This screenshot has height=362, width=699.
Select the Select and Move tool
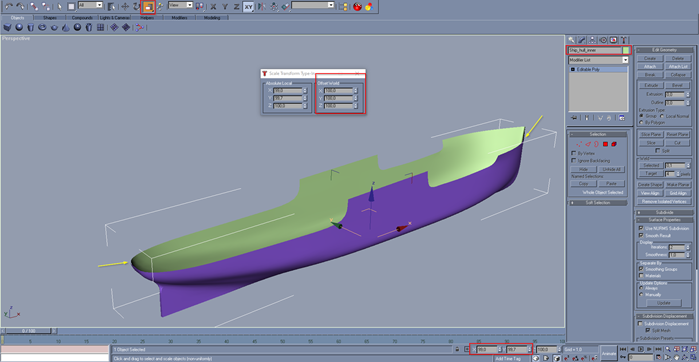(125, 6)
